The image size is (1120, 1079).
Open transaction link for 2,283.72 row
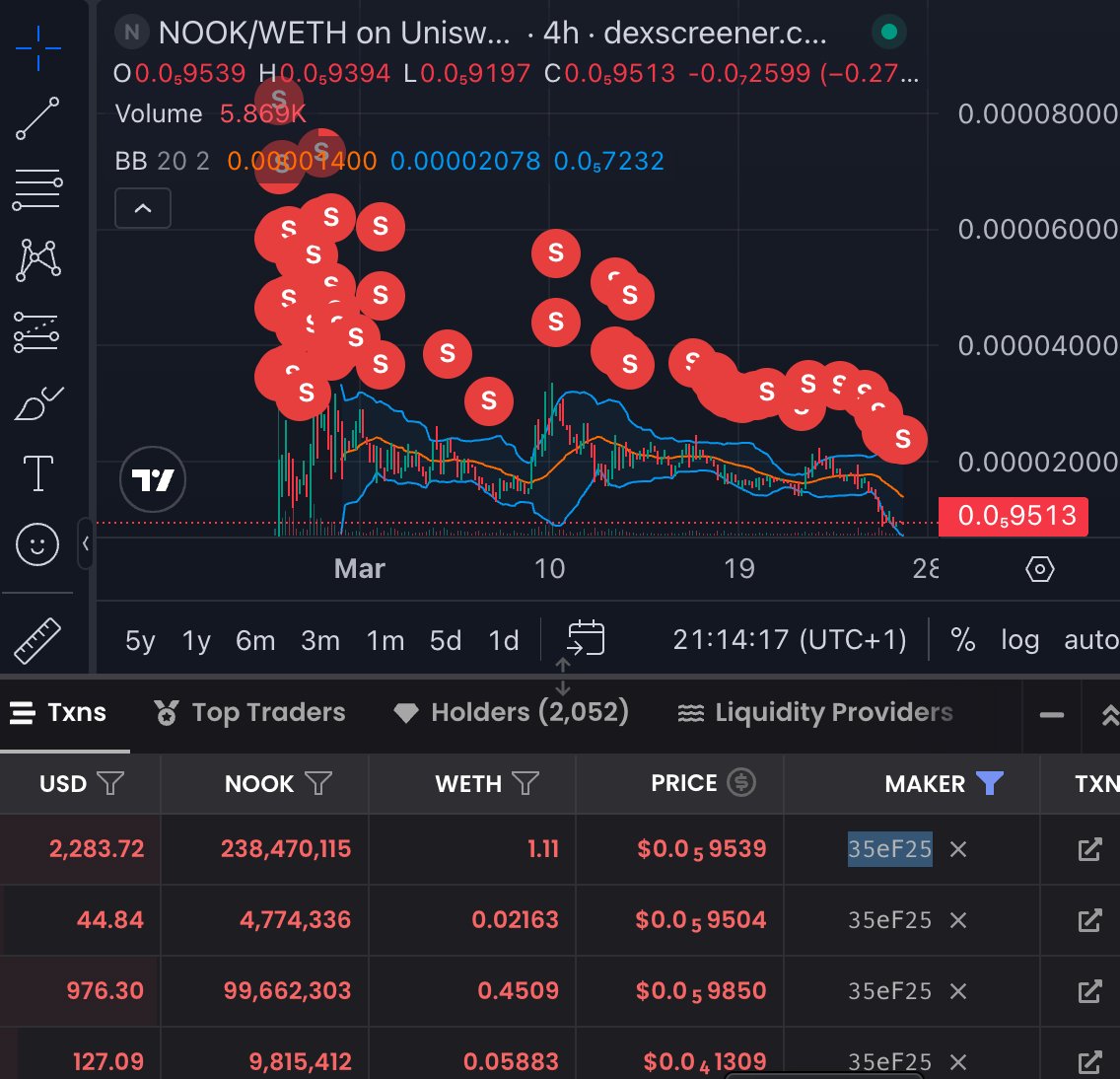pos(1090,849)
